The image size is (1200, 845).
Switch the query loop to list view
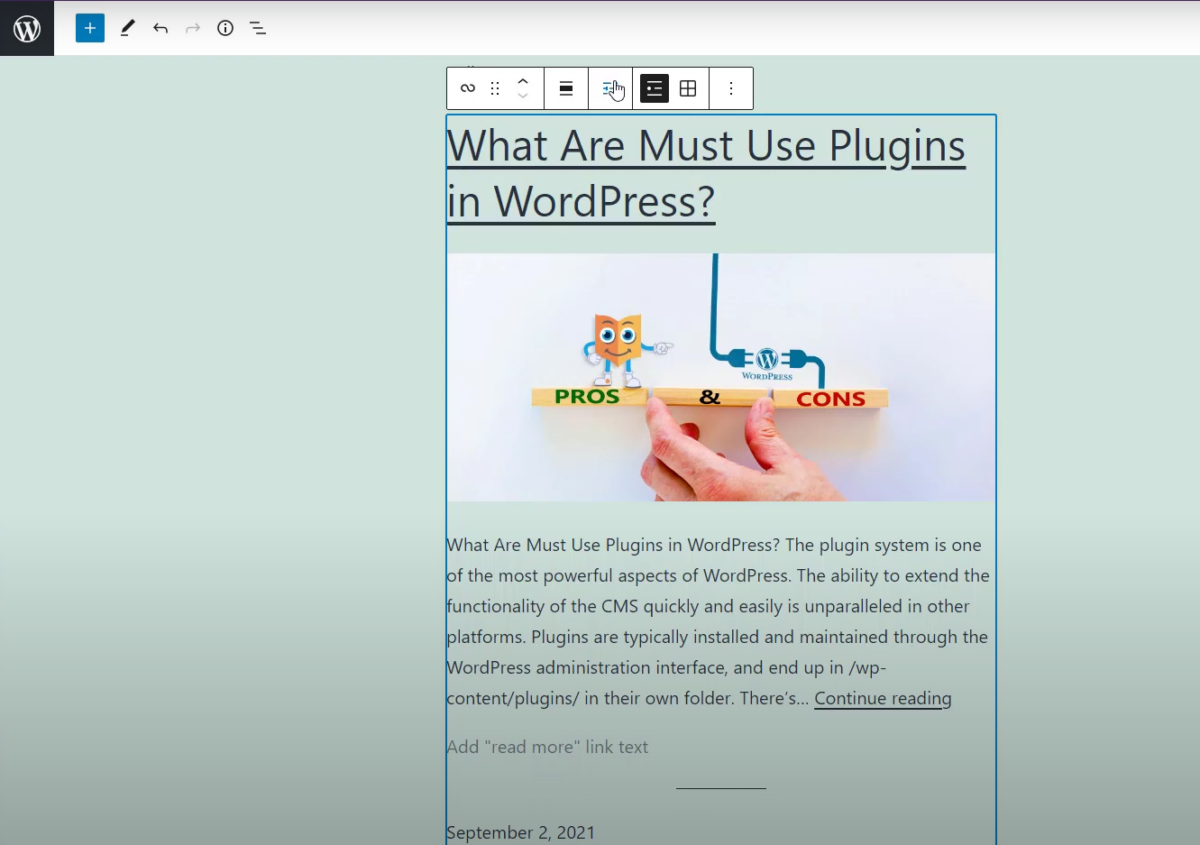654,88
